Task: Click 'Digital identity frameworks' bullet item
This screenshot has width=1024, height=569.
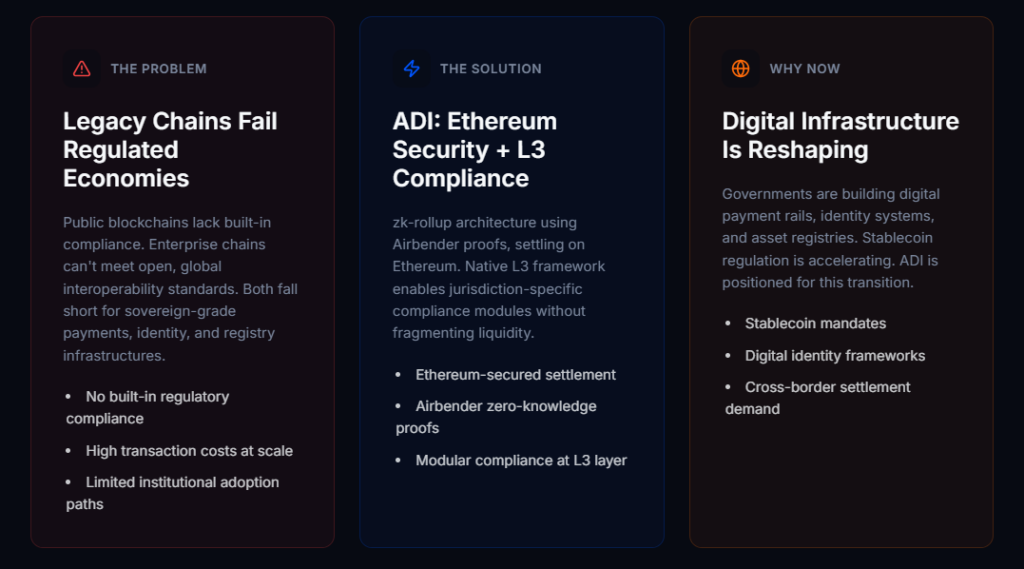Action: click(834, 356)
